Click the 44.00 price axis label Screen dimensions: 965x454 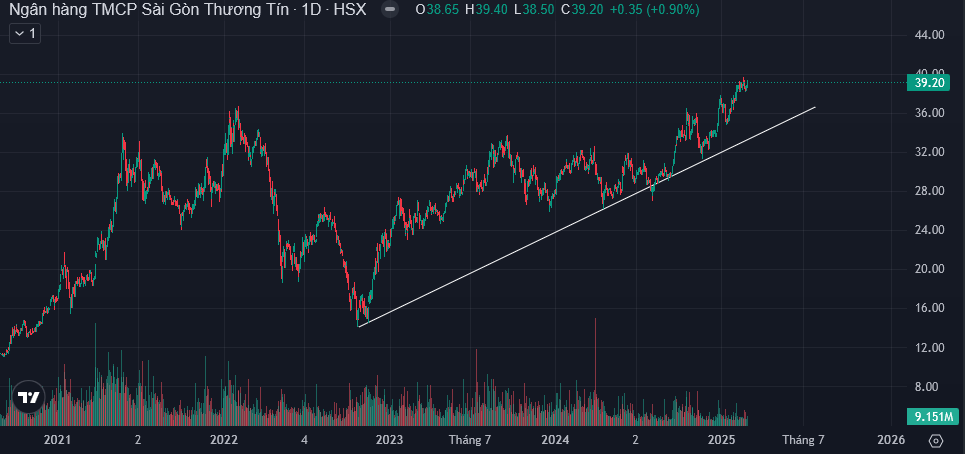tap(929, 35)
